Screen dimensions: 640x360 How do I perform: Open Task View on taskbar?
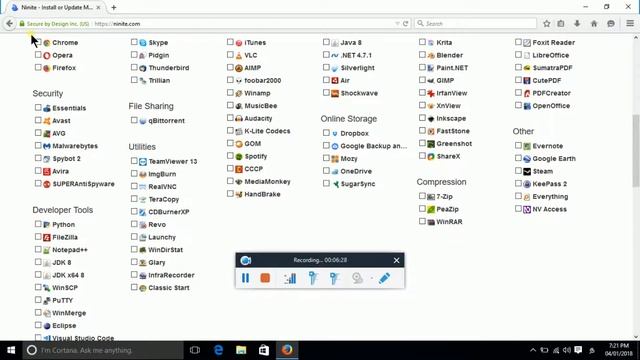tap(195, 350)
